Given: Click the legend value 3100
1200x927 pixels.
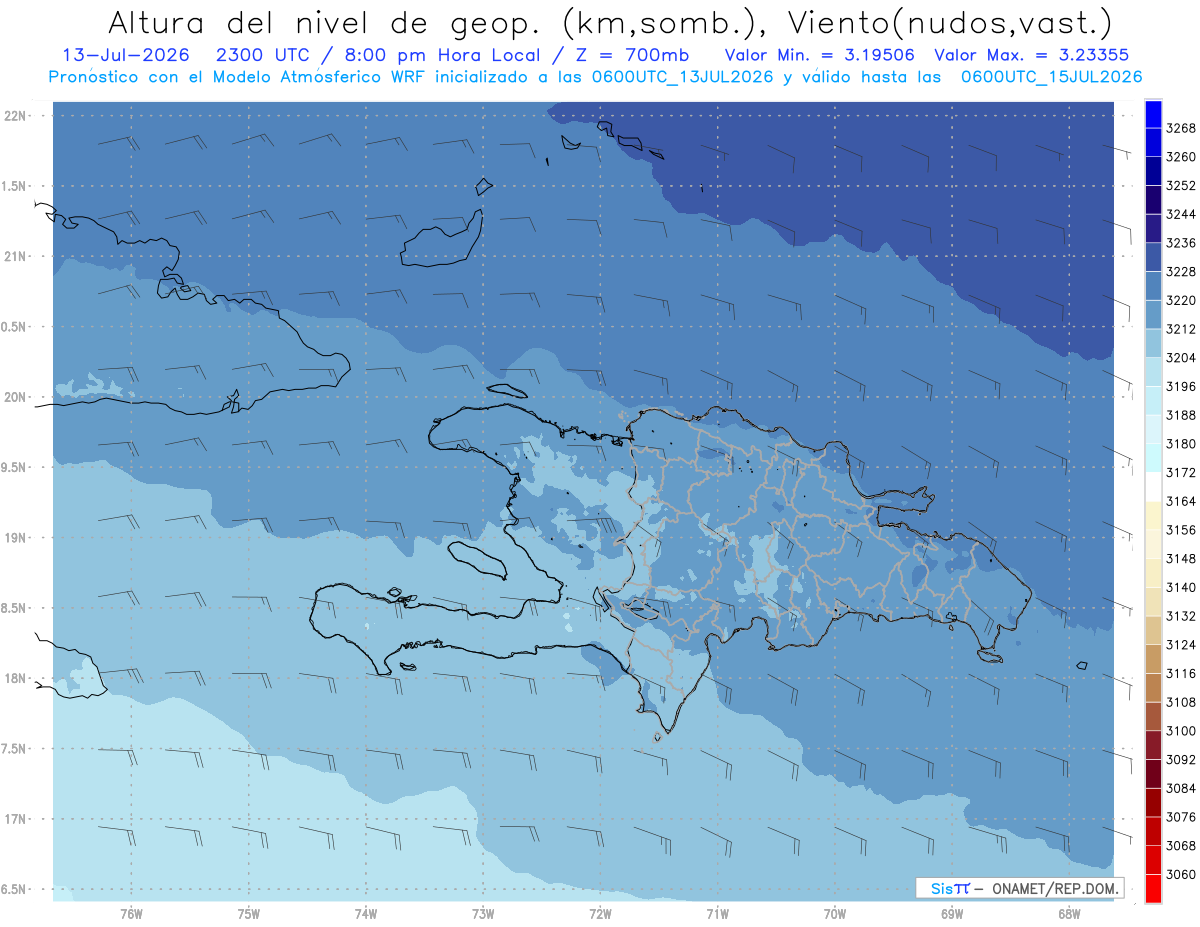Looking at the screenshot, I should point(1181,731).
